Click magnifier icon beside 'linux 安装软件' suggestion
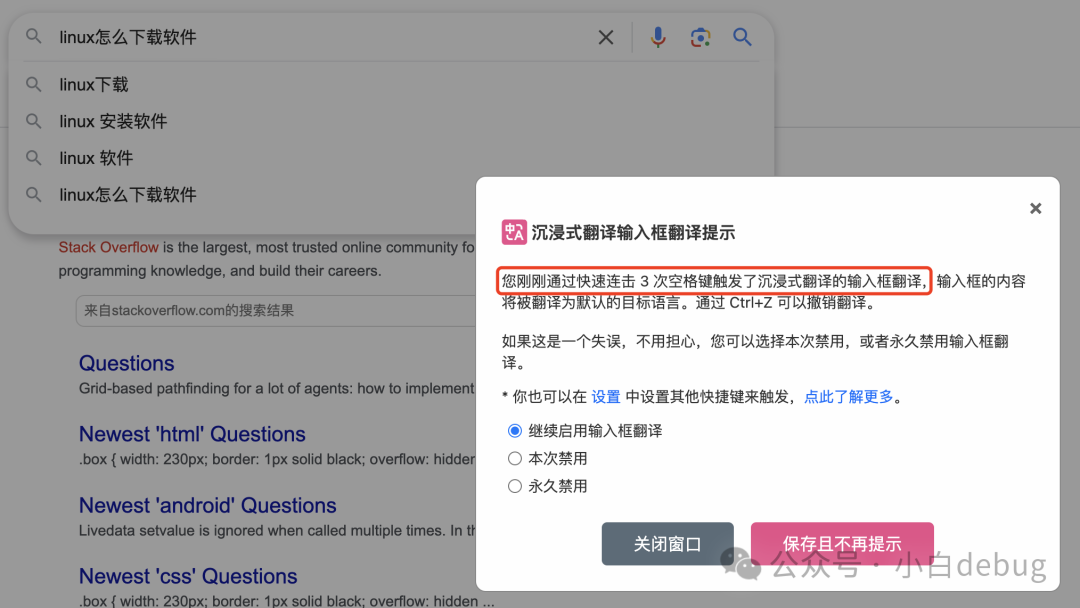Image resolution: width=1080 pixels, height=608 pixels. (34, 121)
